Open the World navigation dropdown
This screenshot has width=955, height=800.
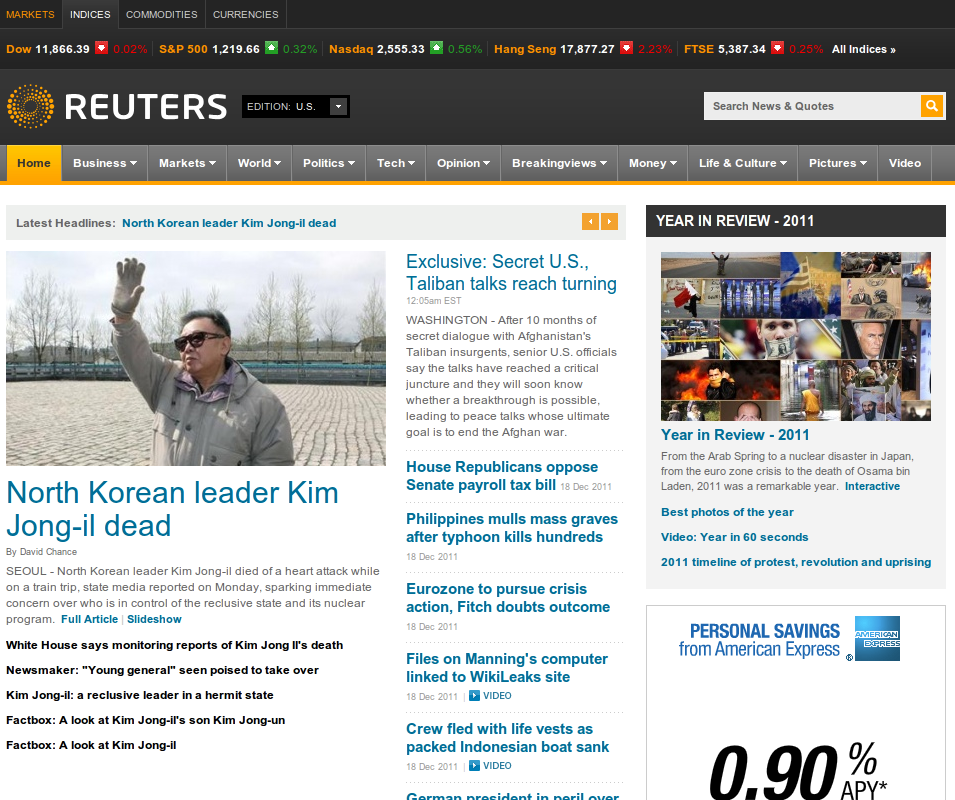pyautogui.click(x=259, y=163)
